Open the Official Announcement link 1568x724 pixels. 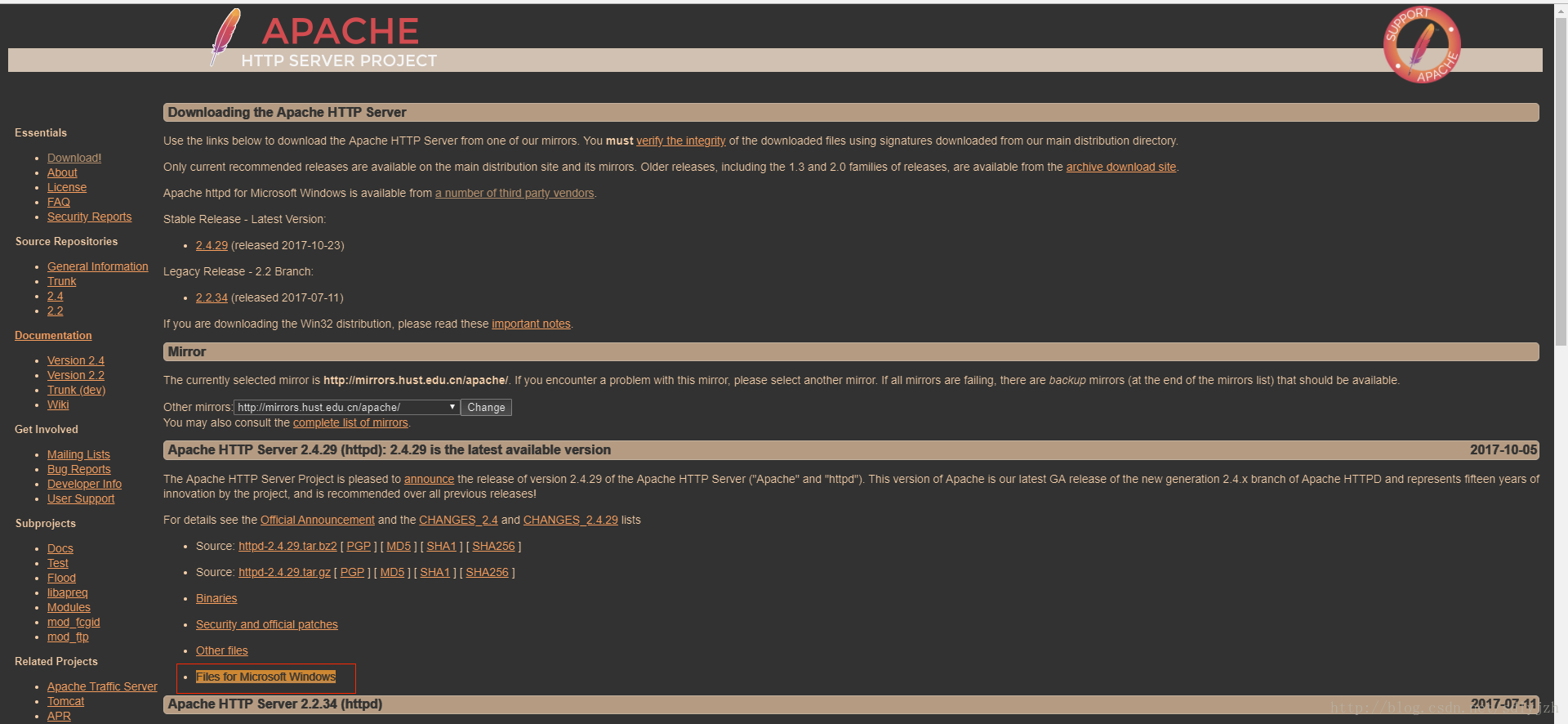[318, 520]
